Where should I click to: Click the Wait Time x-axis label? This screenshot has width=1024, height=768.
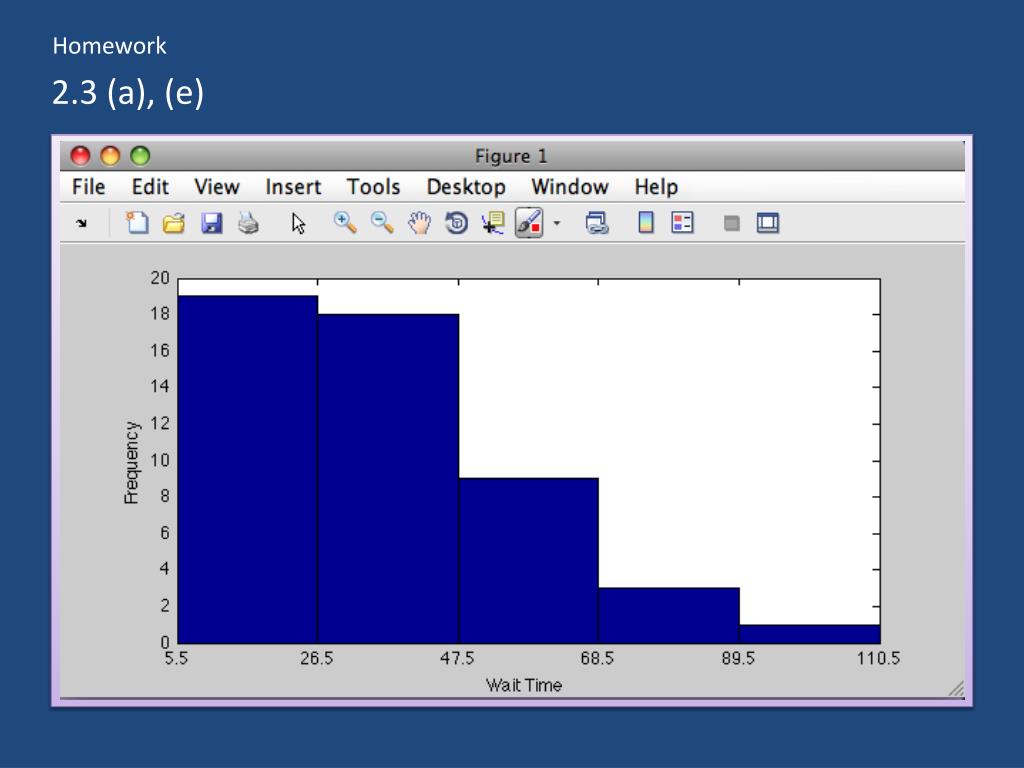(x=524, y=685)
